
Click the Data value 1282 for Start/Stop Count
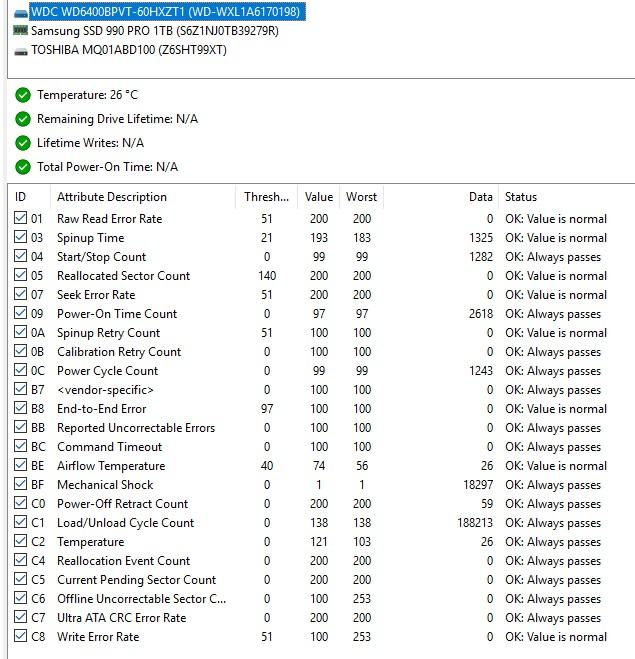(481, 257)
